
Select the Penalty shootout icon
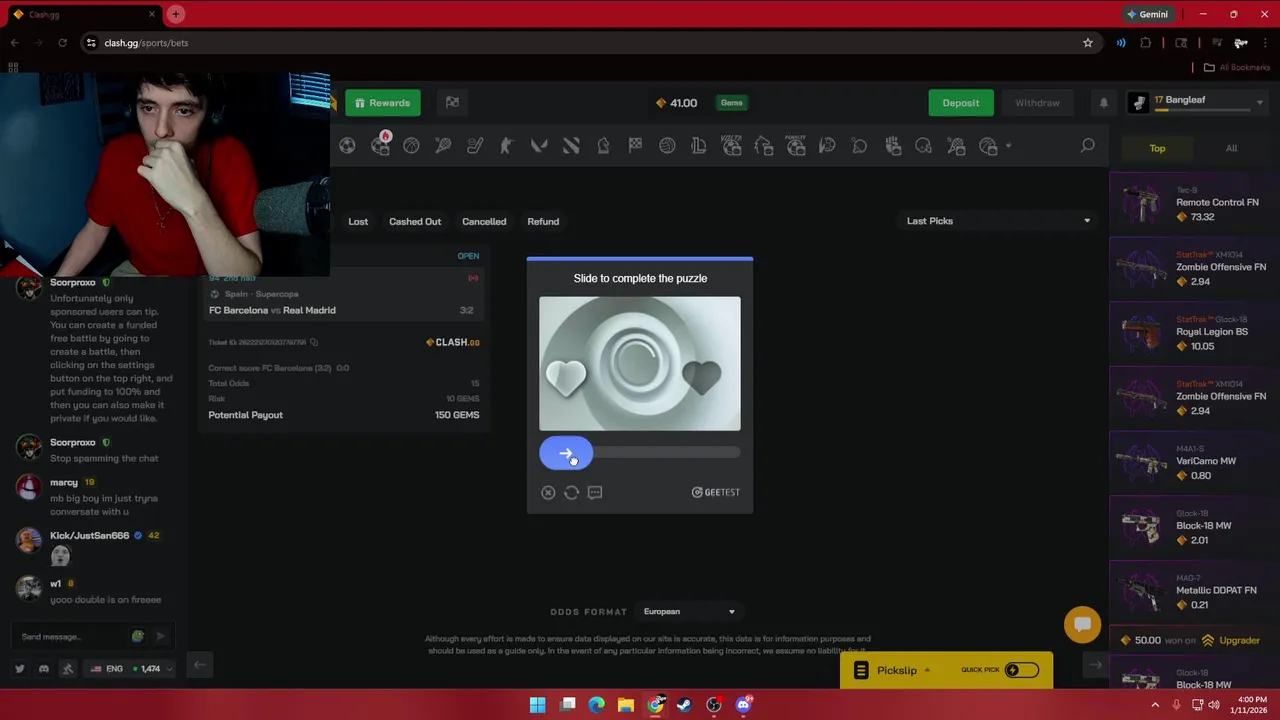coord(796,146)
